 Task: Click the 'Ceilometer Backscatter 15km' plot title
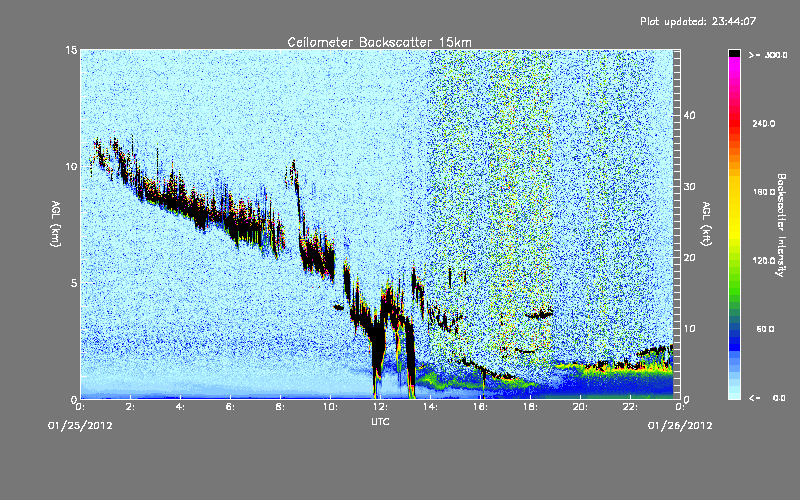pos(379,42)
